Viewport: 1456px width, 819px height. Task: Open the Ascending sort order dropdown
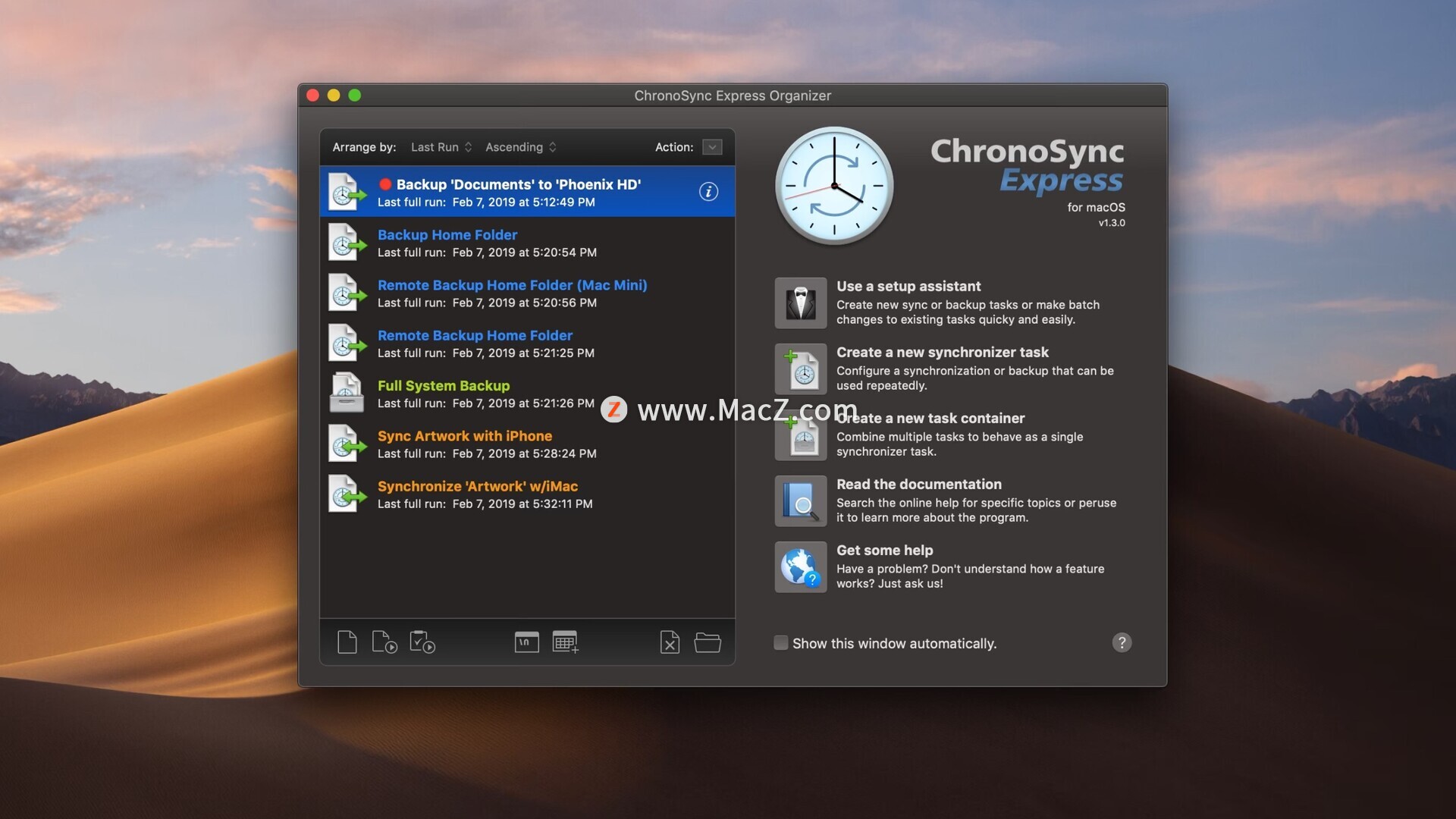pyautogui.click(x=520, y=147)
